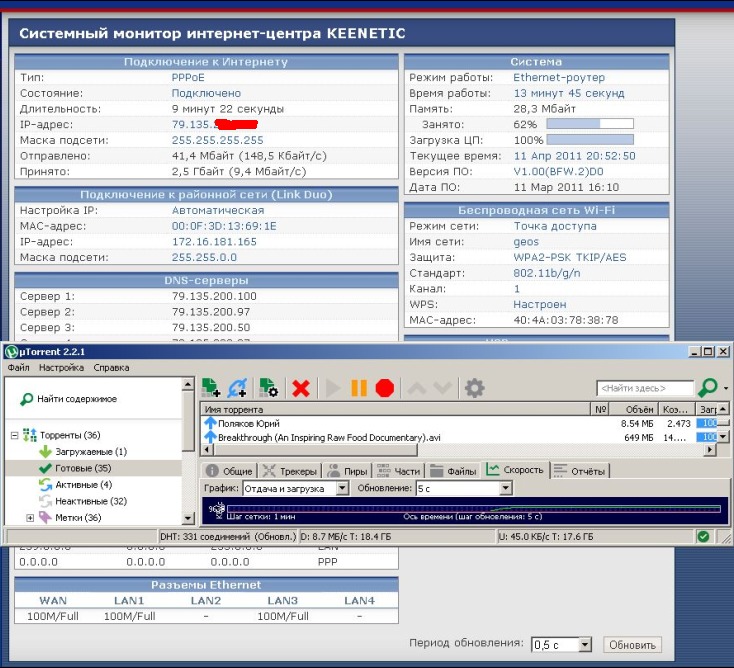Open the 'Настройка' menu
The image size is (734, 668).
(x=61, y=367)
